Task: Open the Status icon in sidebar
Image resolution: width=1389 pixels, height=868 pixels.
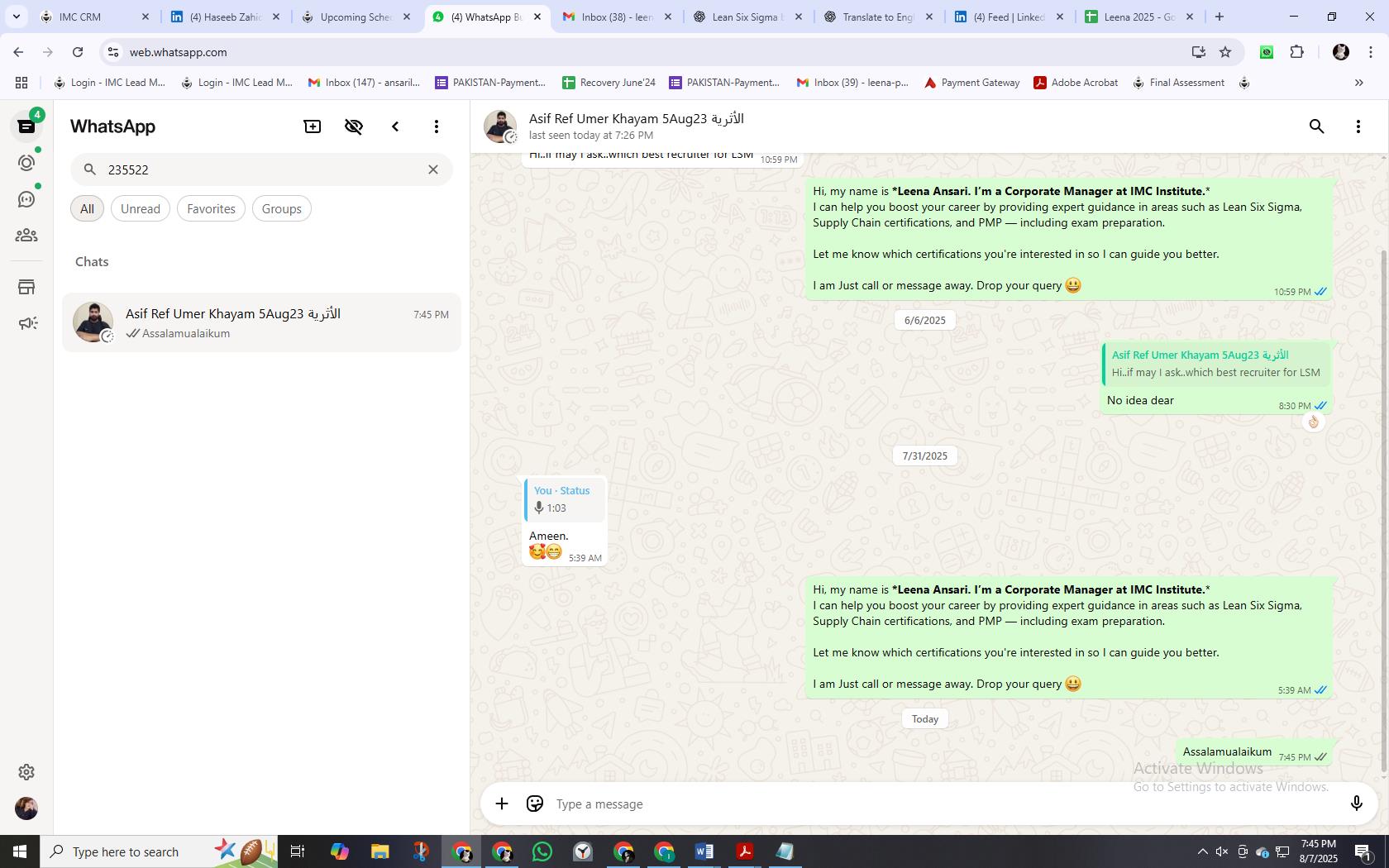Action: pos(26,163)
